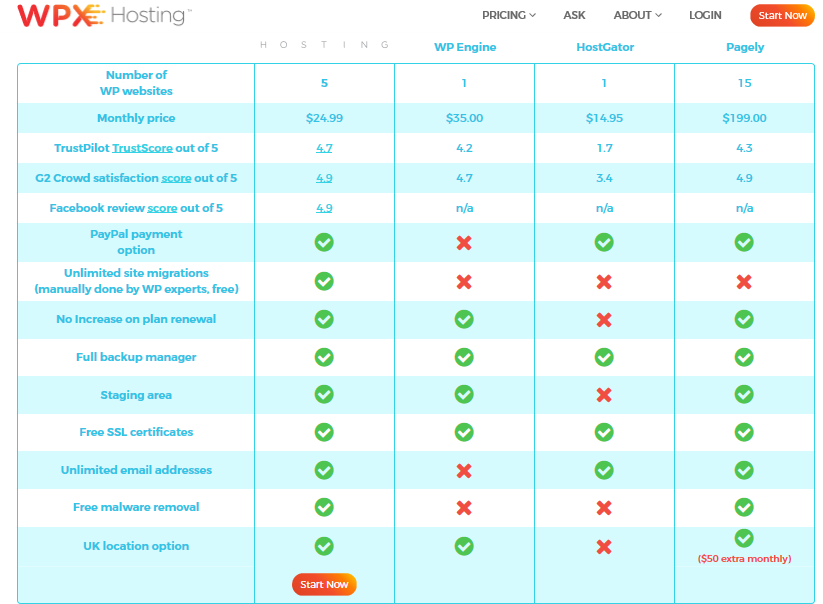Click the WPX checkmark for Full backup manager
Viewport: 823px width, 604px height.
[324, 357]
